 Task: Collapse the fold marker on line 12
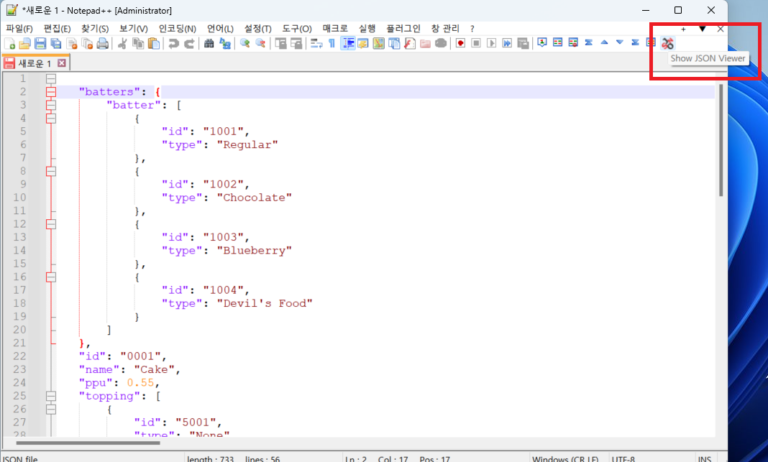click(x=51, y=224)
